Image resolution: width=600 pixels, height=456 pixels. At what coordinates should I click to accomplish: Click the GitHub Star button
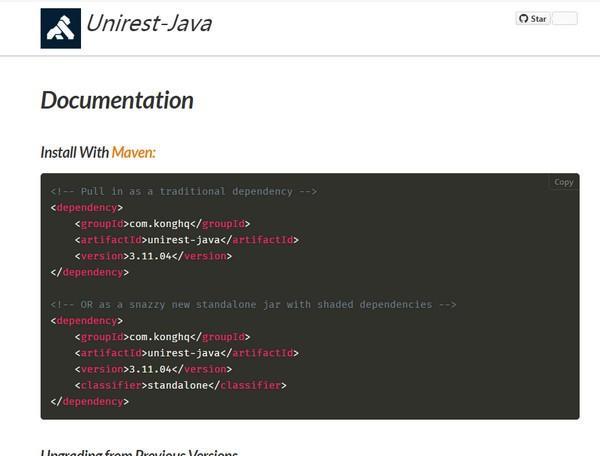pyautogui.click(x=533, y=19)
